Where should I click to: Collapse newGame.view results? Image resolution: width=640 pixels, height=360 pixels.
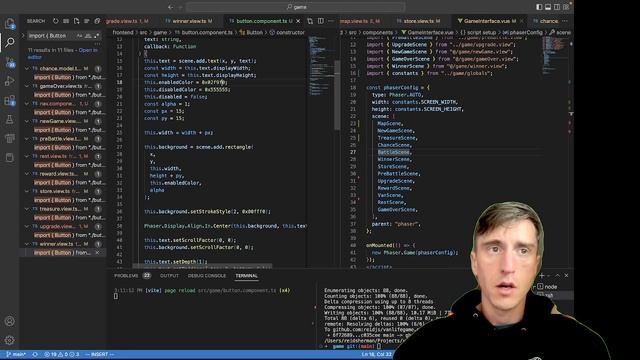[27, 121]
